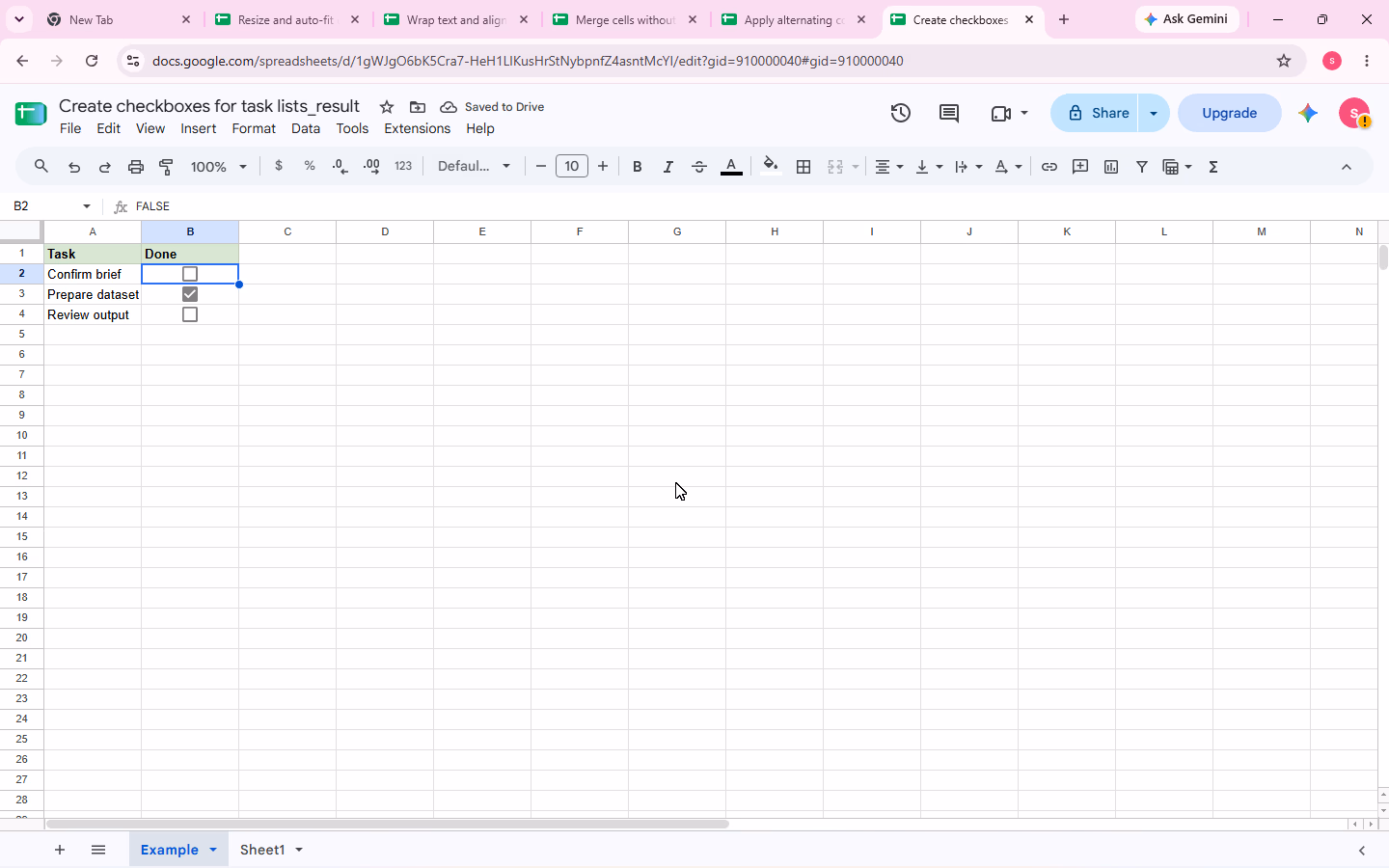The image size is (1389, 868).
Task: Toggle italic formatting
Action: pyautogui.click(x=667, y=167)
